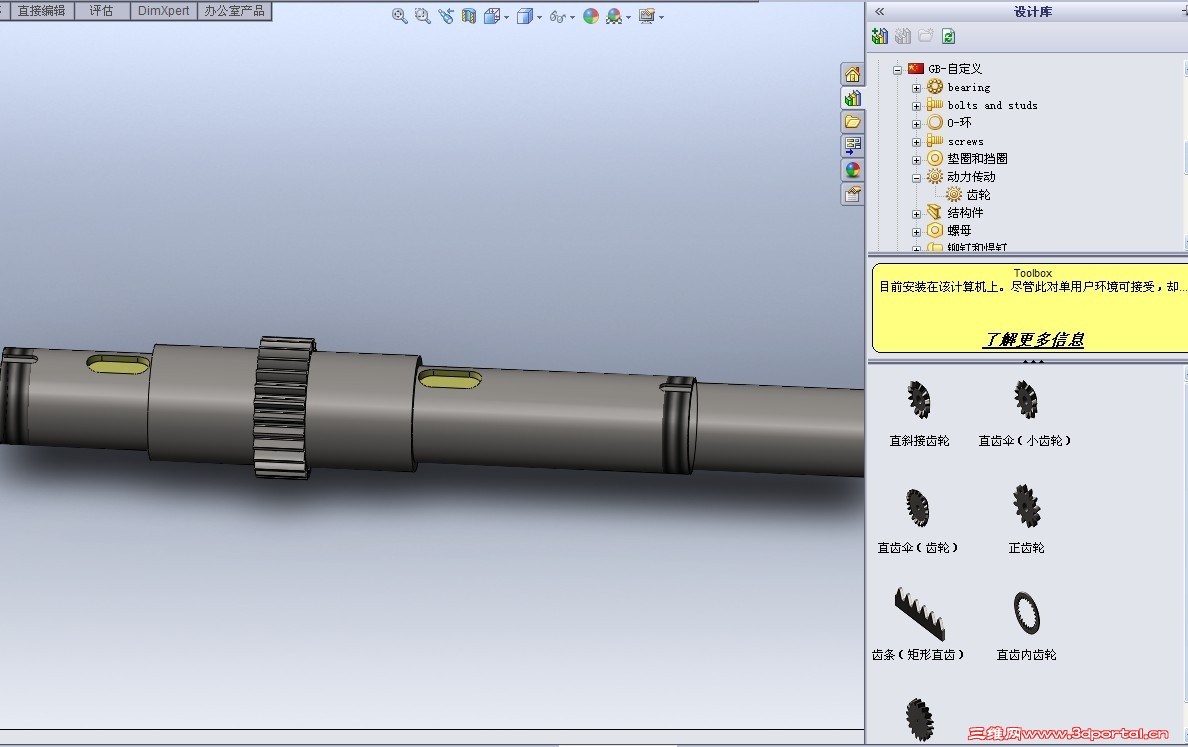Select screws folder in tree

click(x=965, y=142)
